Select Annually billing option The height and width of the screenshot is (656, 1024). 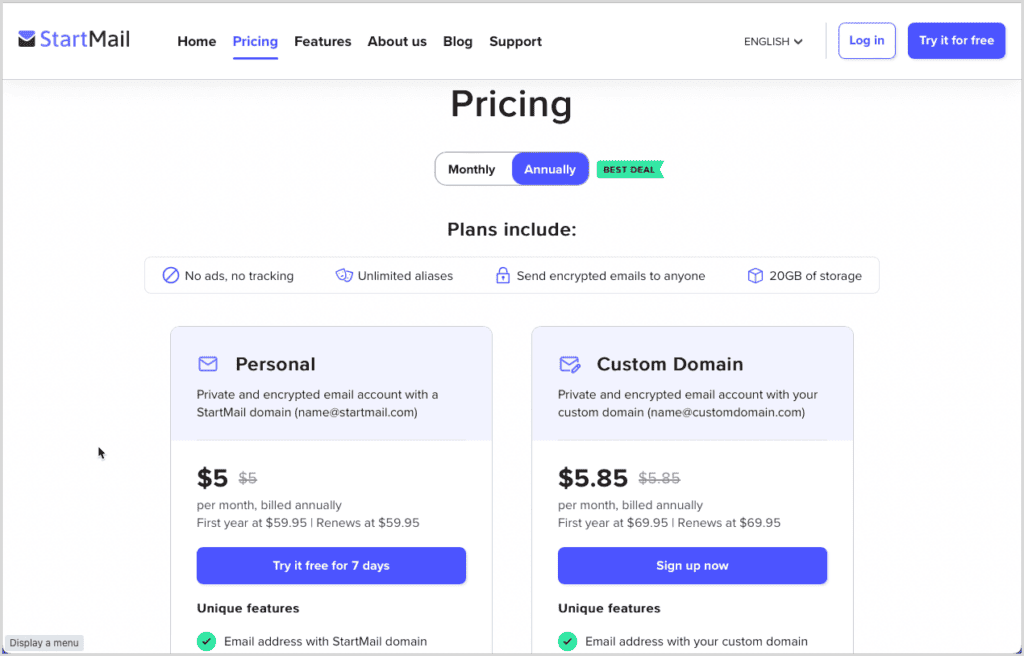click(550, 169)
